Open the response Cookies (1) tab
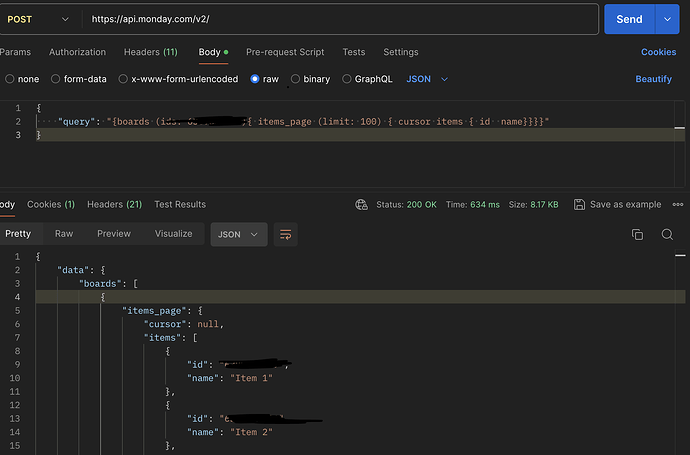 tap(51, 205)
